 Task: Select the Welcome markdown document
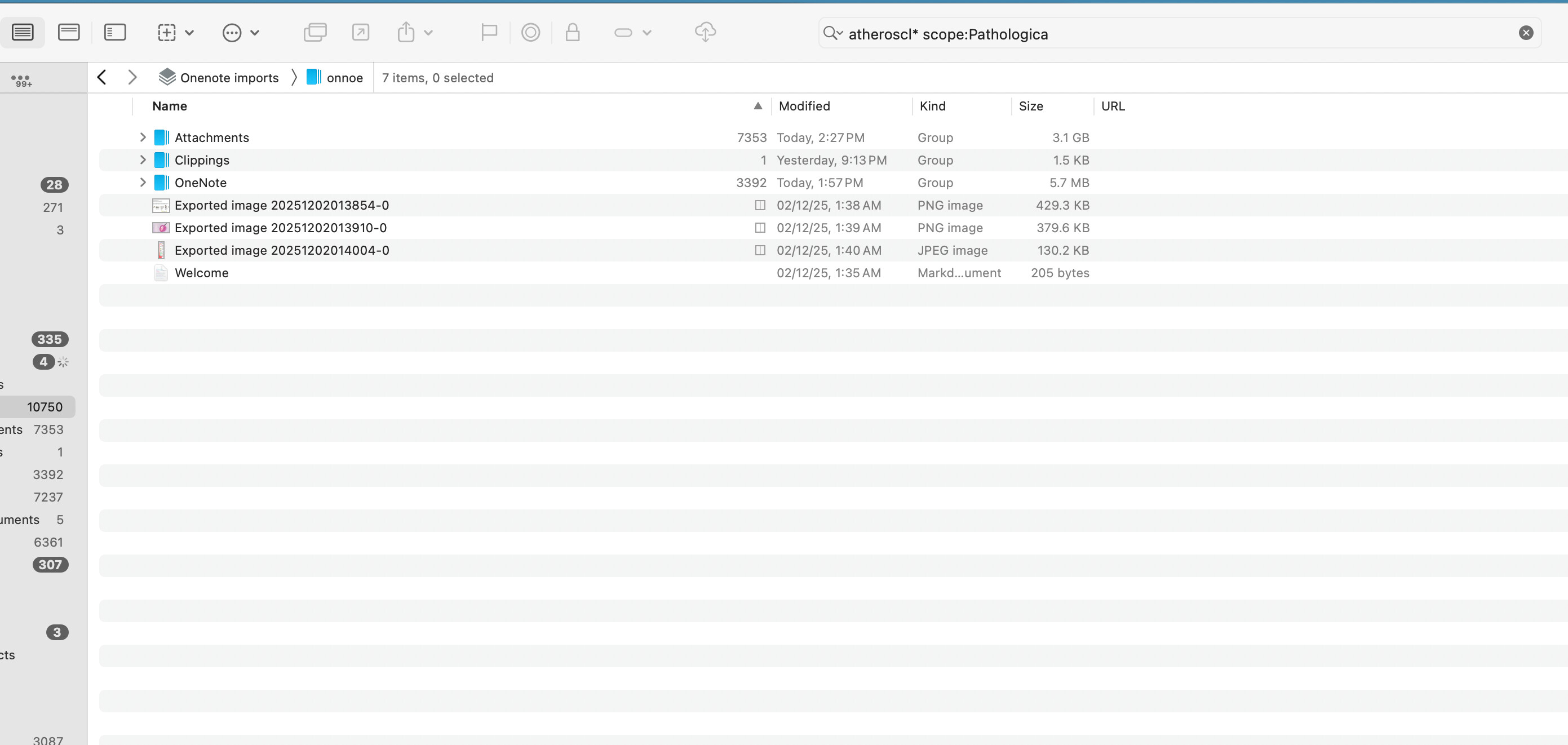[201, 273]
